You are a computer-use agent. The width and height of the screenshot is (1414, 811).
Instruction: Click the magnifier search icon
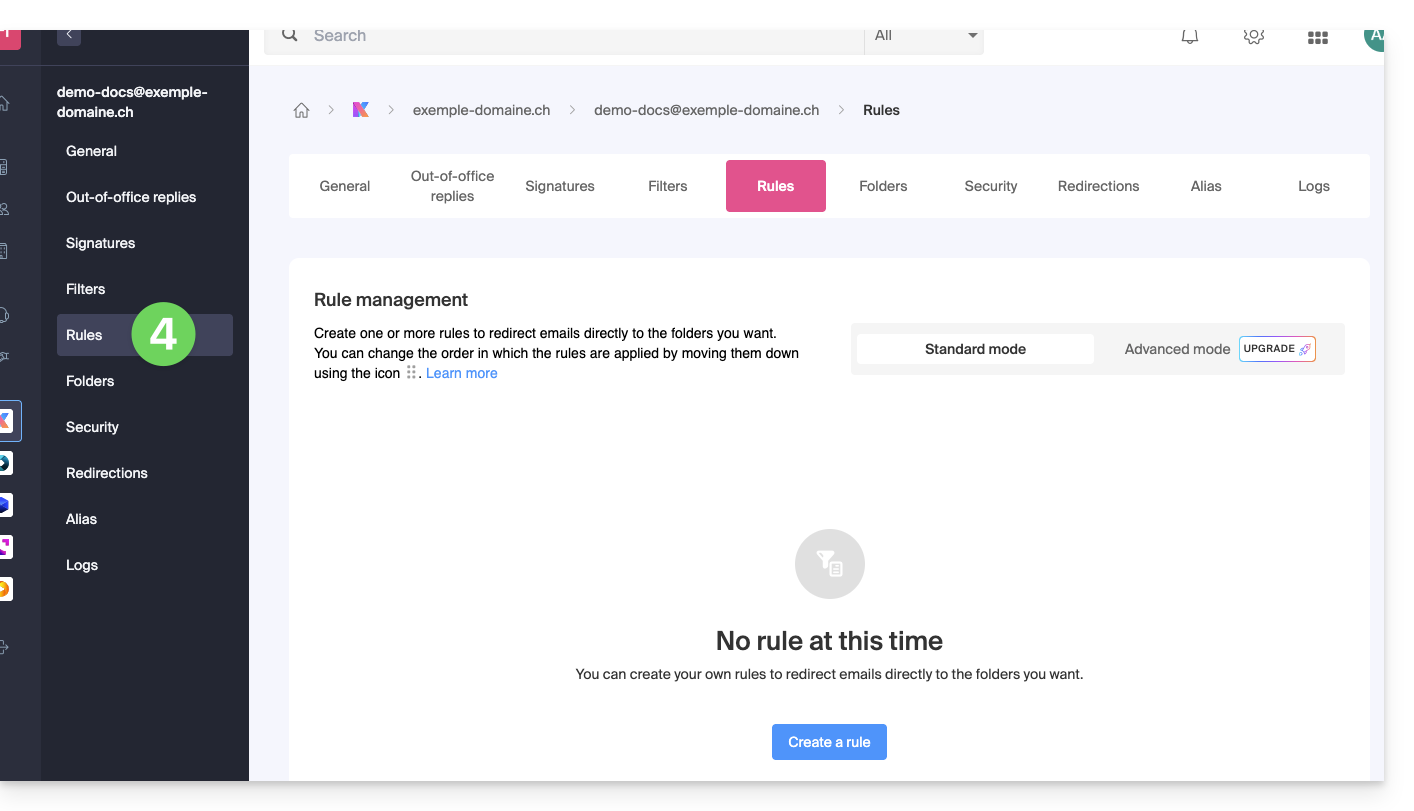290,35
